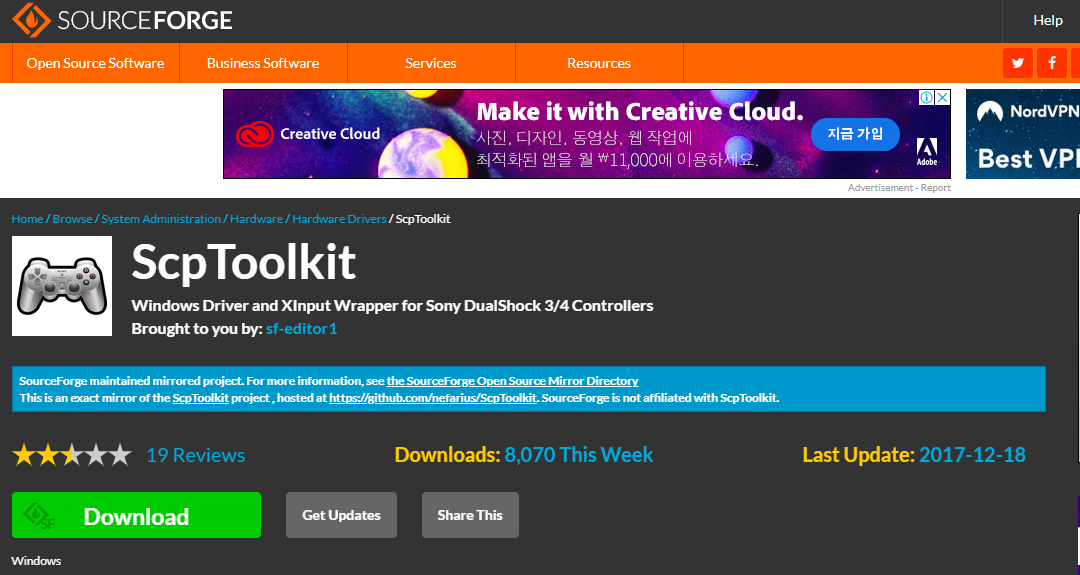
Task: Open Hardware Drivers breadcrumb
Action: 339,219
